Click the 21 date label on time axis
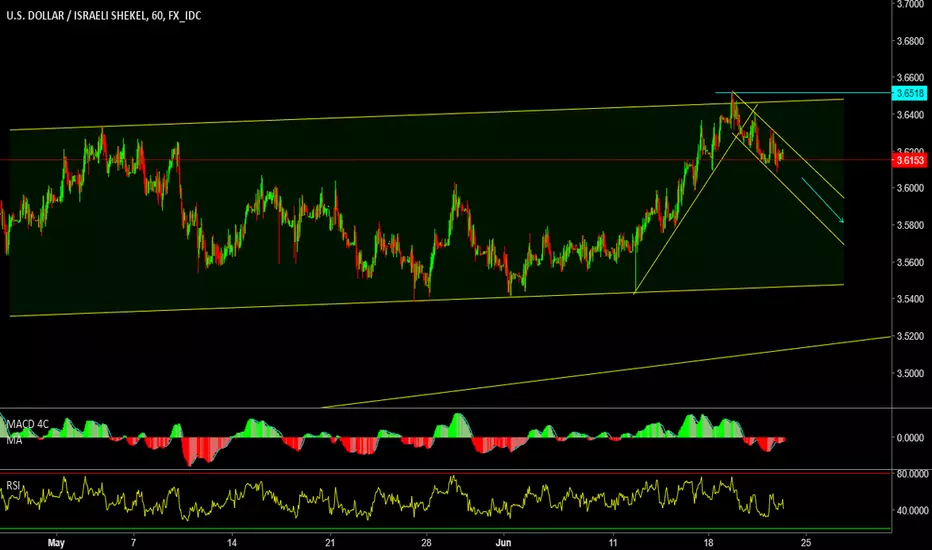This screenshot has width=932, height=550. 330,542
